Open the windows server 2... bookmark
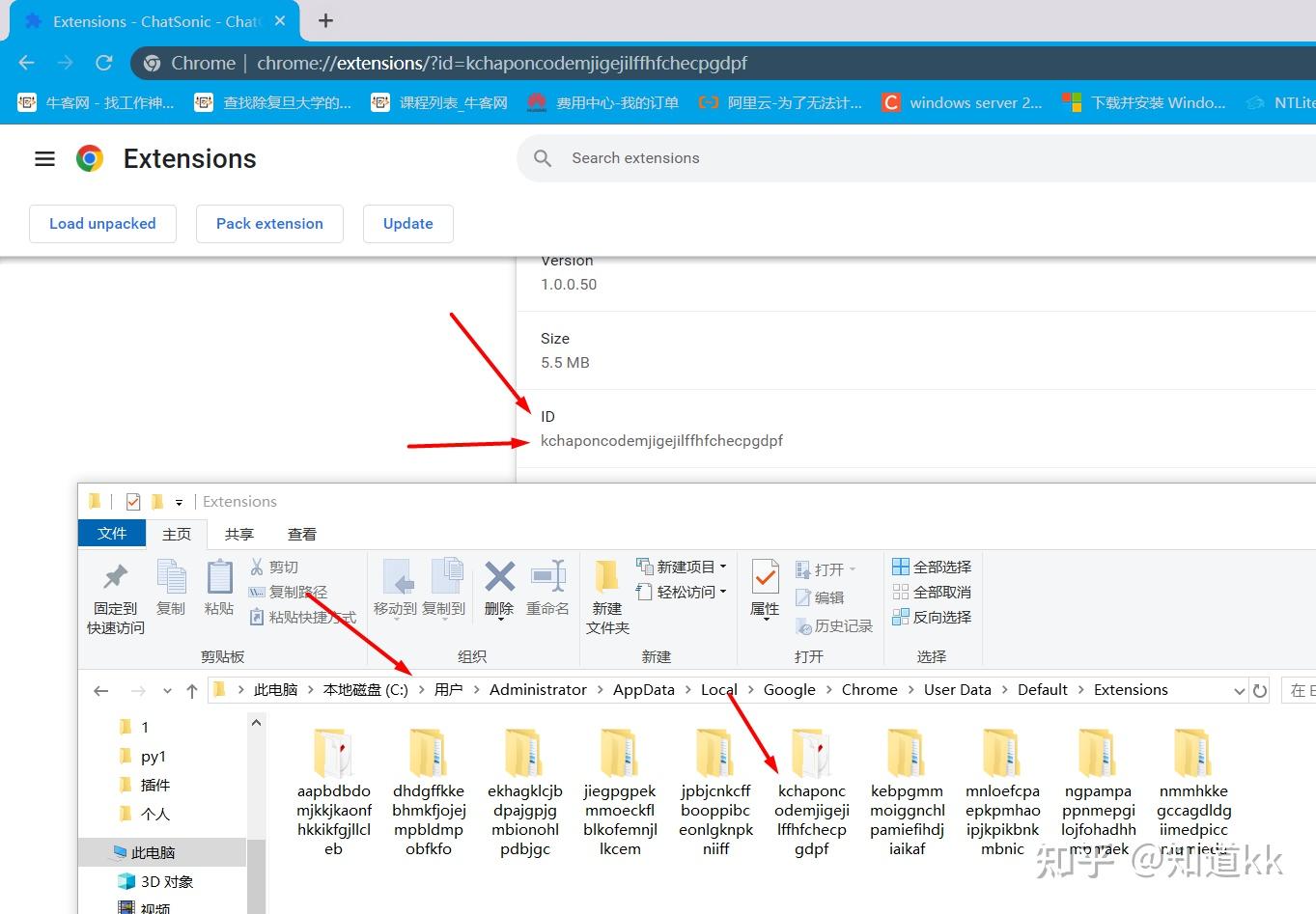The image size is (1316, 914). point(963,102)
